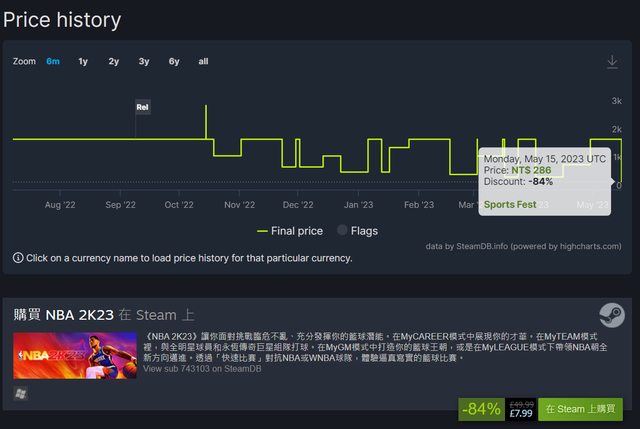Download the price chart via arrow icon

[x=612, y=62]
